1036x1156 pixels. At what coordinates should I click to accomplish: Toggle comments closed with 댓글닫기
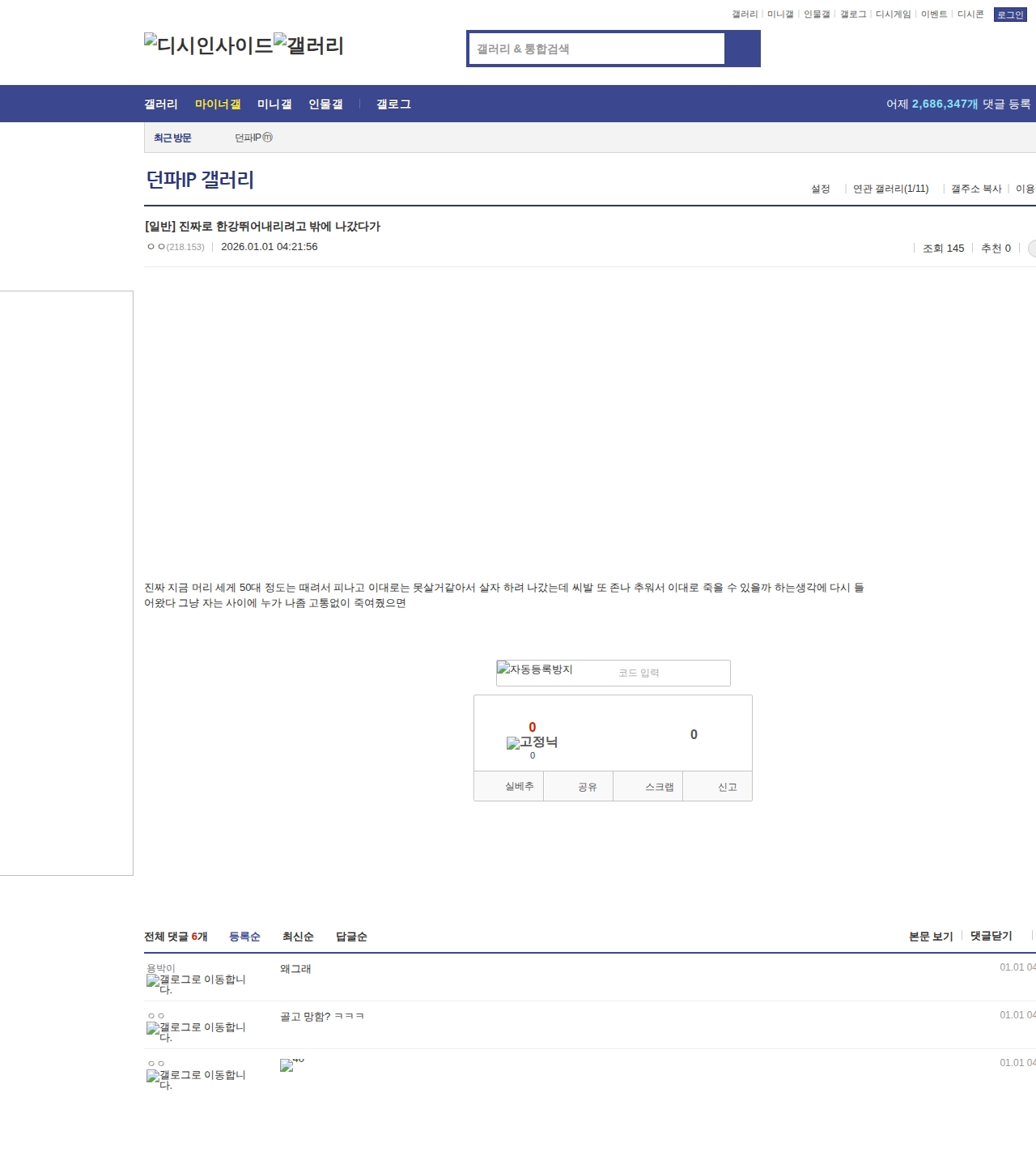[x=991, y=936]
